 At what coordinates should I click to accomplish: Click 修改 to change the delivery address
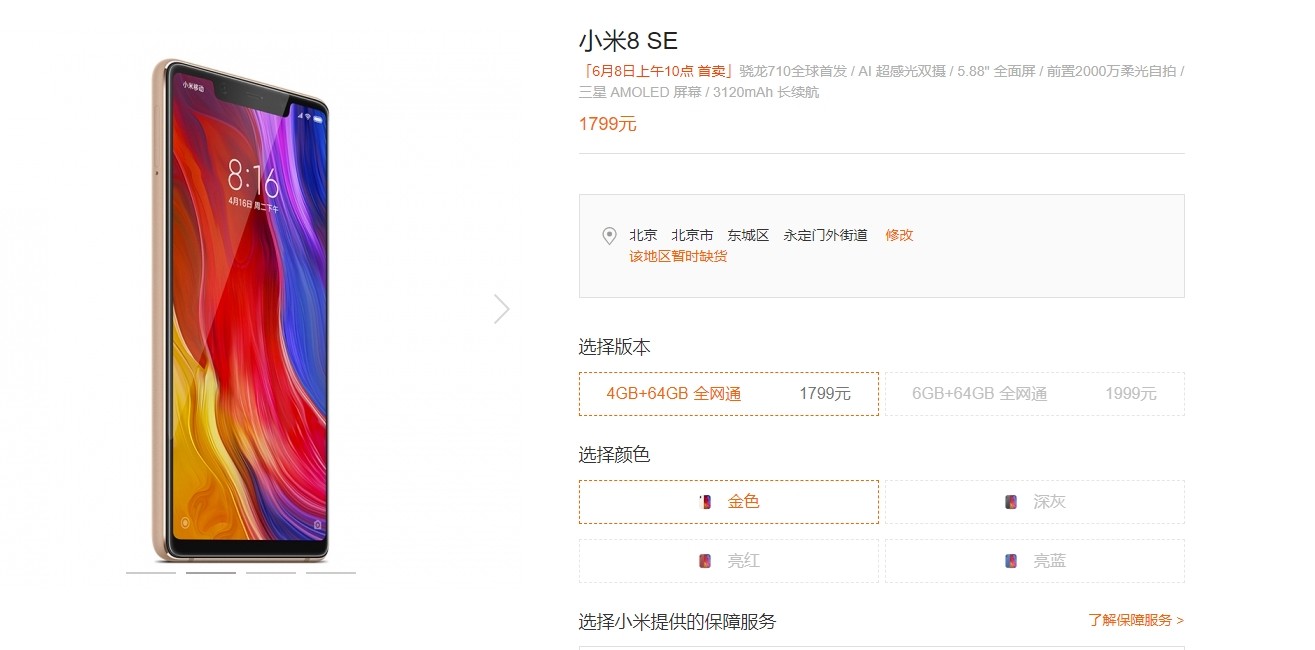[x=899, y=235]
